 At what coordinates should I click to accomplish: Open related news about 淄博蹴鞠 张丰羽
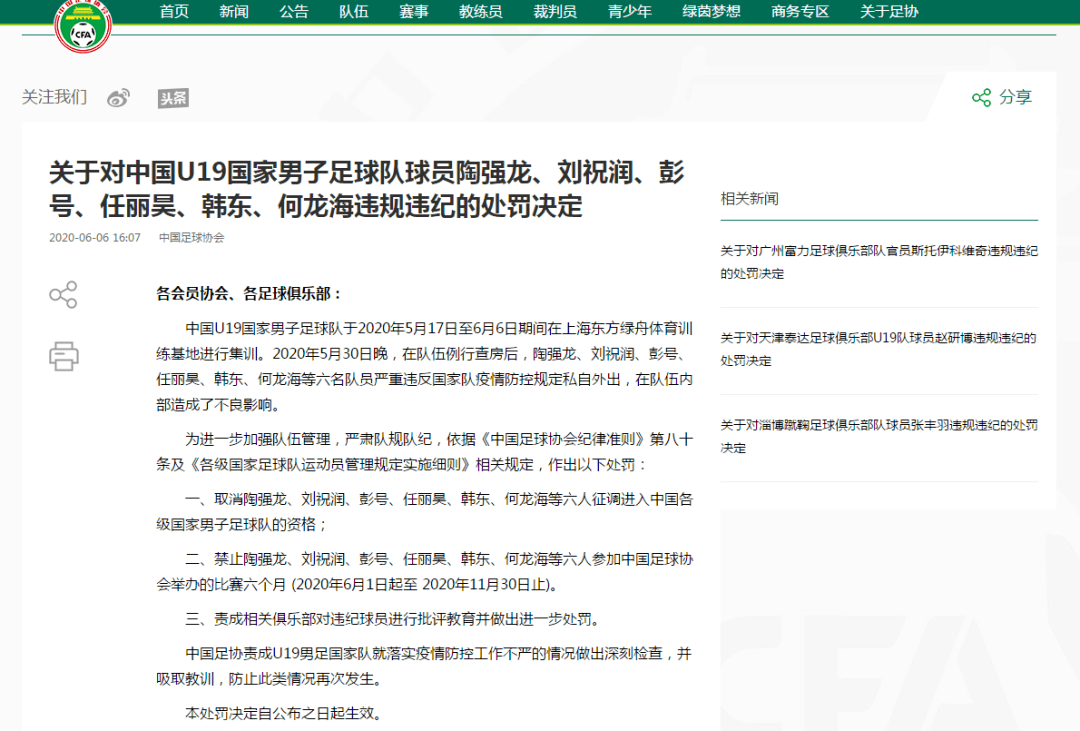tap(879, 436)
